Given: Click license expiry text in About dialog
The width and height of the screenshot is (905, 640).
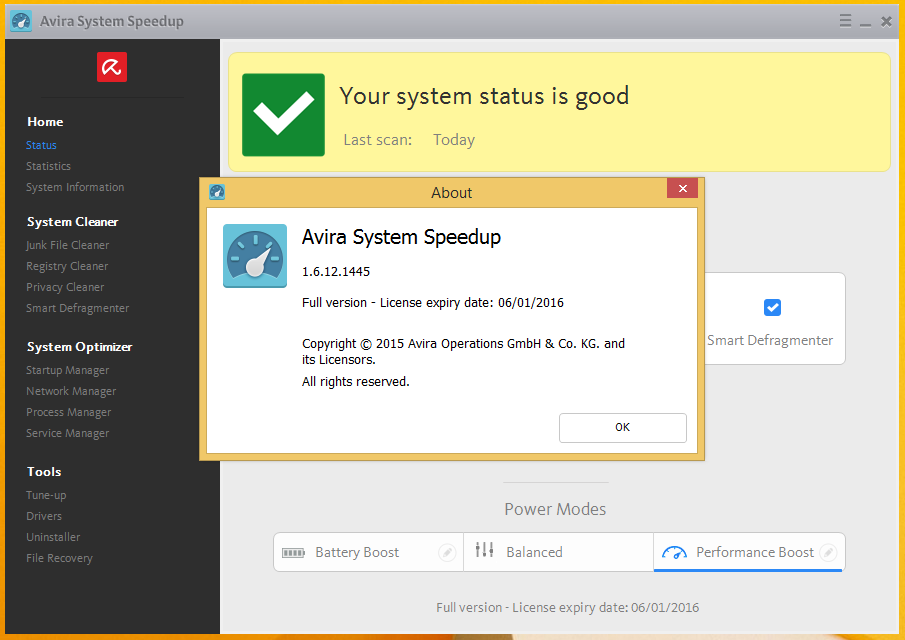Looking at the screenshot, I should pos(433,303).
